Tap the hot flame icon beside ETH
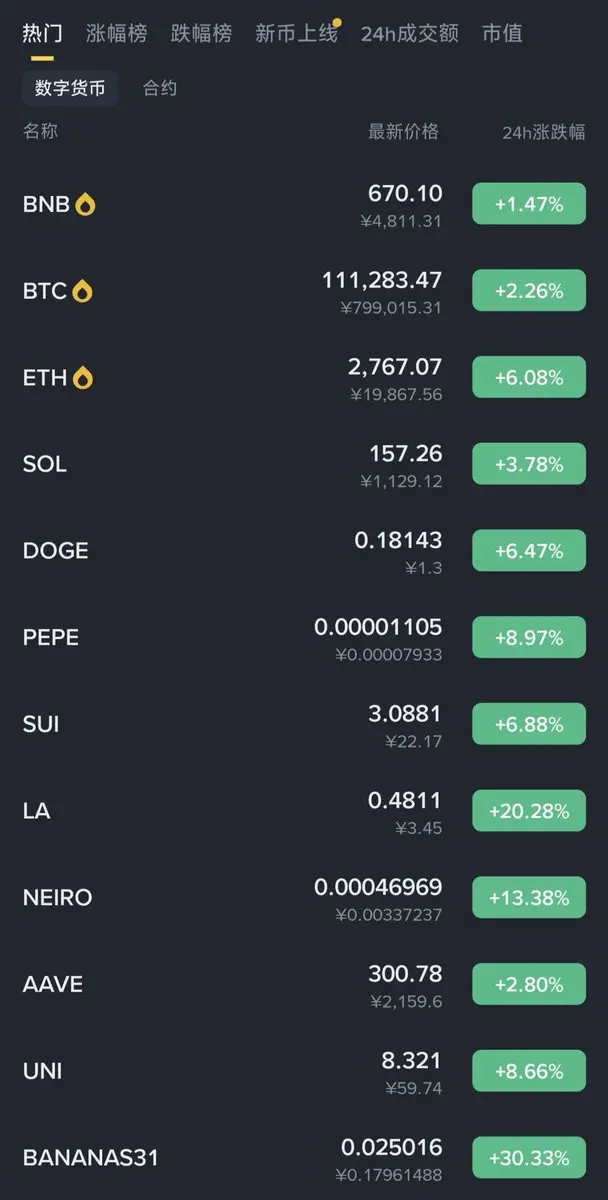 coord(83,378)
